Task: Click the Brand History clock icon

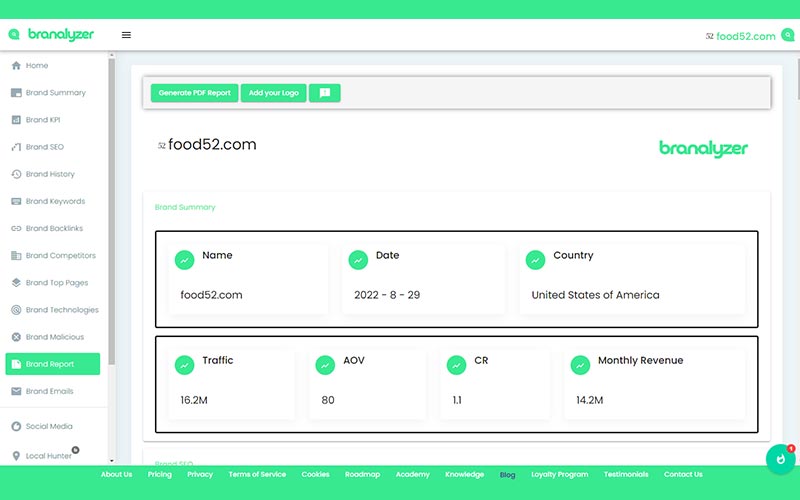Action: [16, 174]
